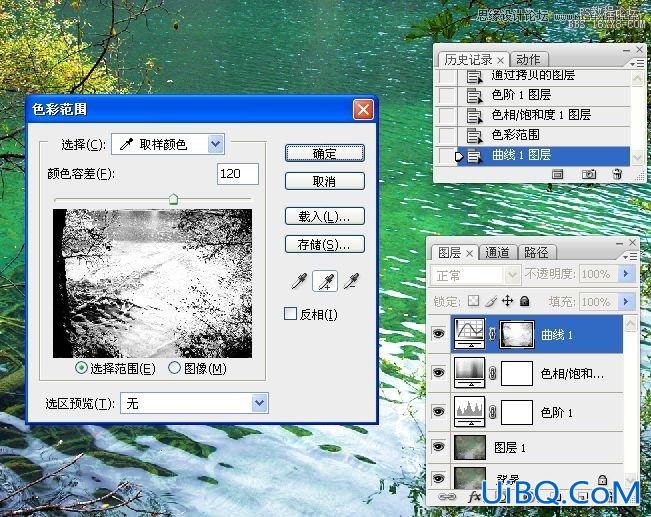The height and width of the screenshot is (517, 651).
Task: Click the mask link icon on 色相/饱和度 layer
Action: (492, 373)
